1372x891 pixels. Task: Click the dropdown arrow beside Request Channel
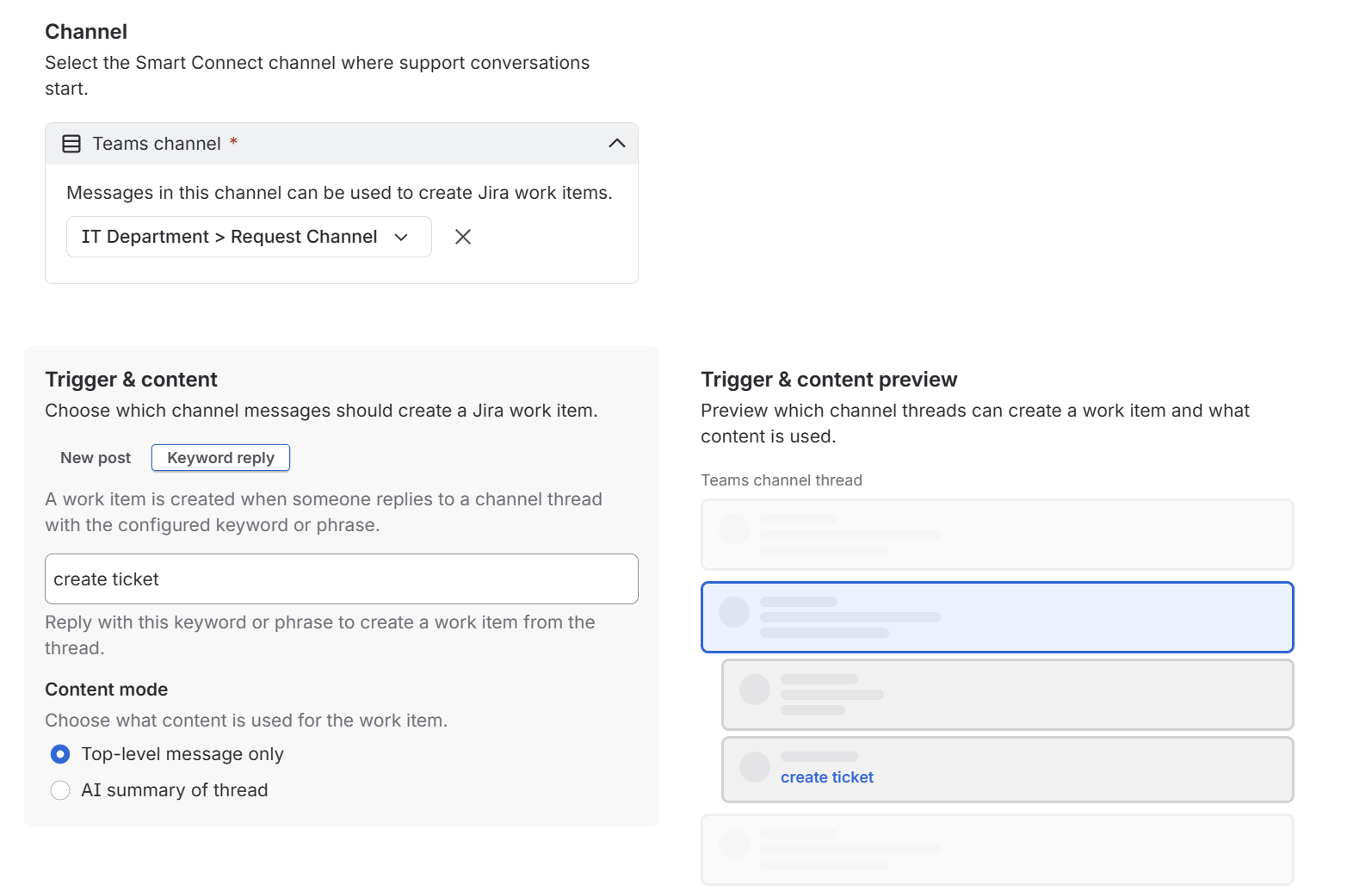(x=401, y=238)
